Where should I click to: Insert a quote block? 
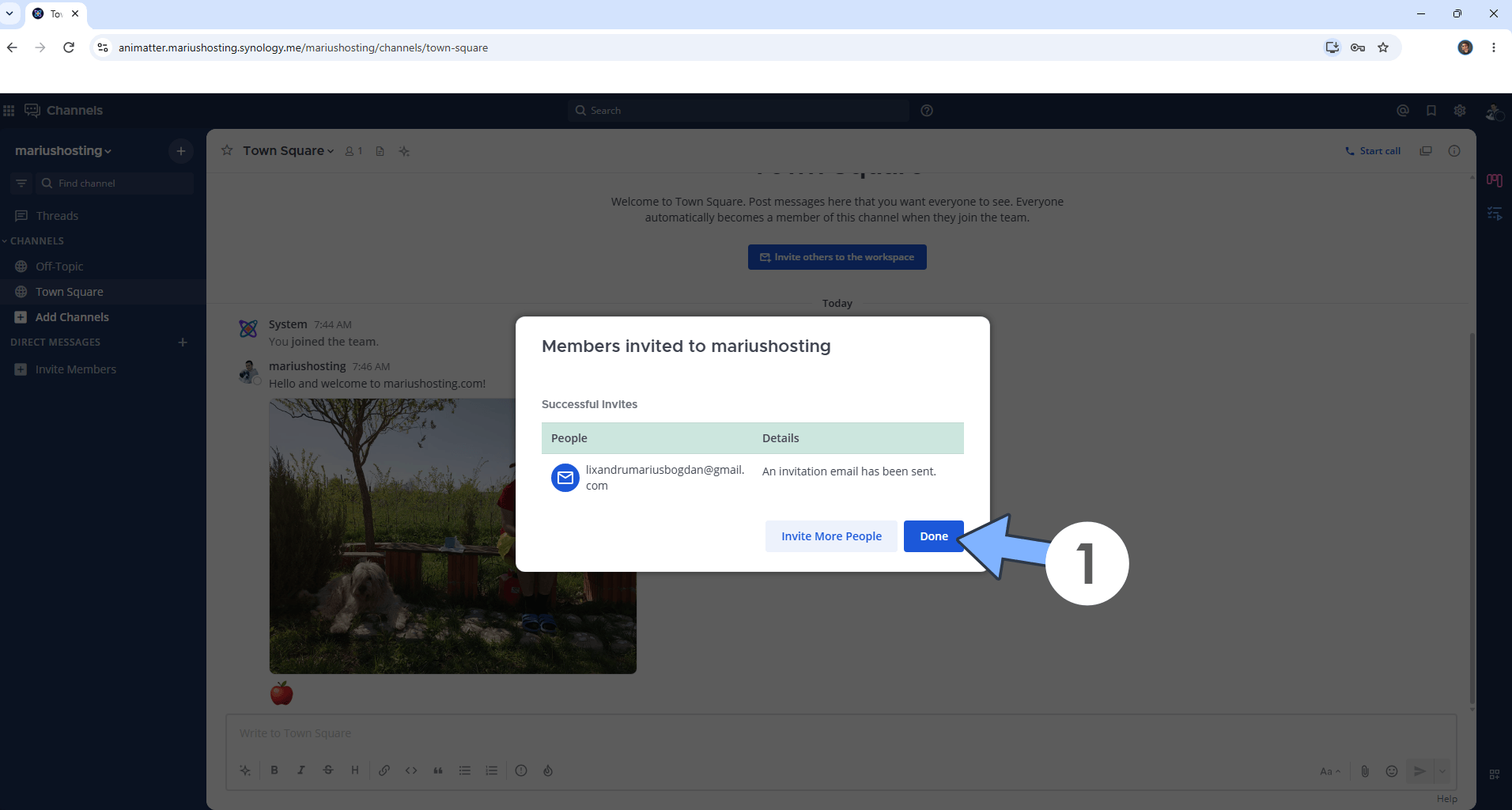438,770
